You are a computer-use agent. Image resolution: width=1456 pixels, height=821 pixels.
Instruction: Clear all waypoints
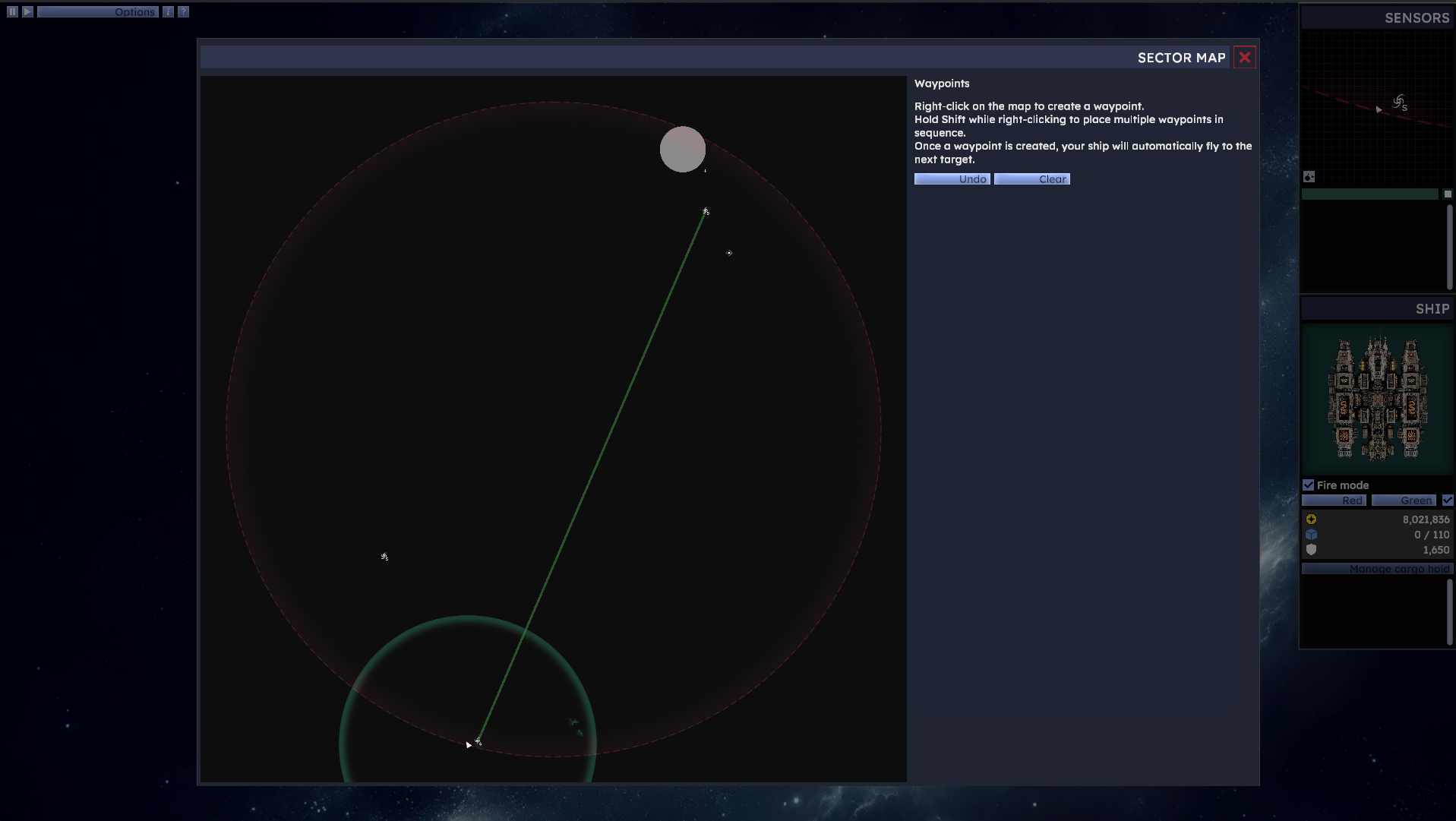[1031, 179]
